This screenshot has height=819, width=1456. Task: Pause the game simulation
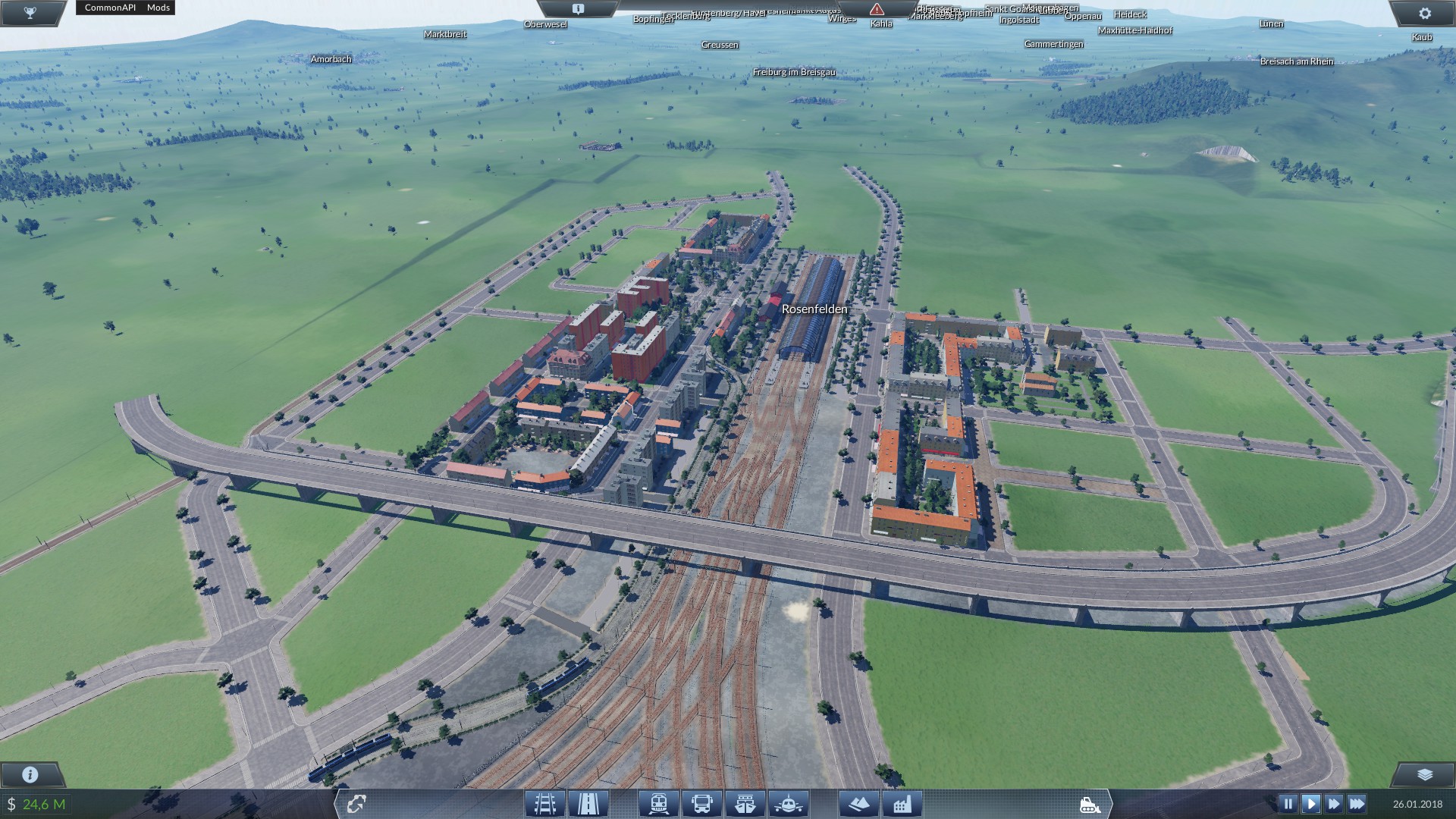point(1288,803)
